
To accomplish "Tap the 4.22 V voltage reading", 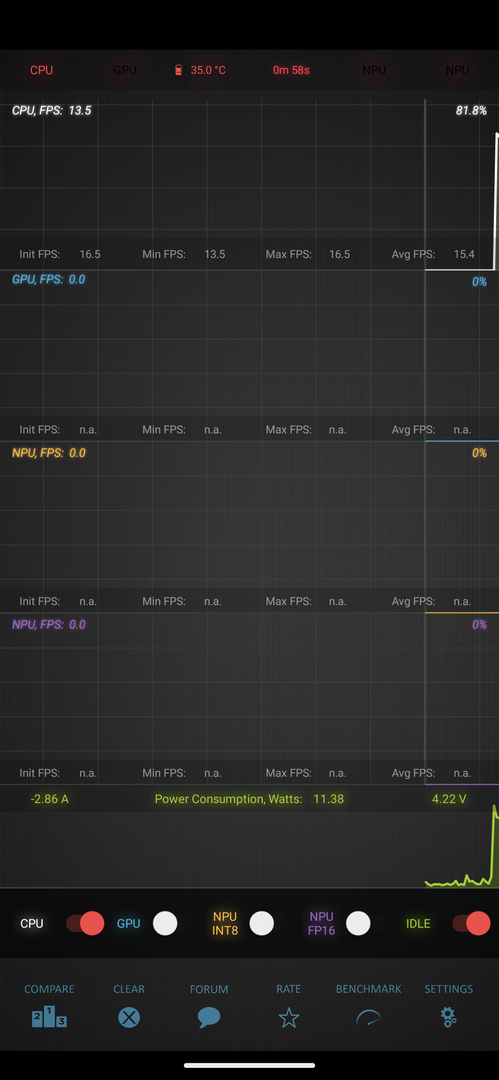I will pyautogui.click(x=449, y=799).
